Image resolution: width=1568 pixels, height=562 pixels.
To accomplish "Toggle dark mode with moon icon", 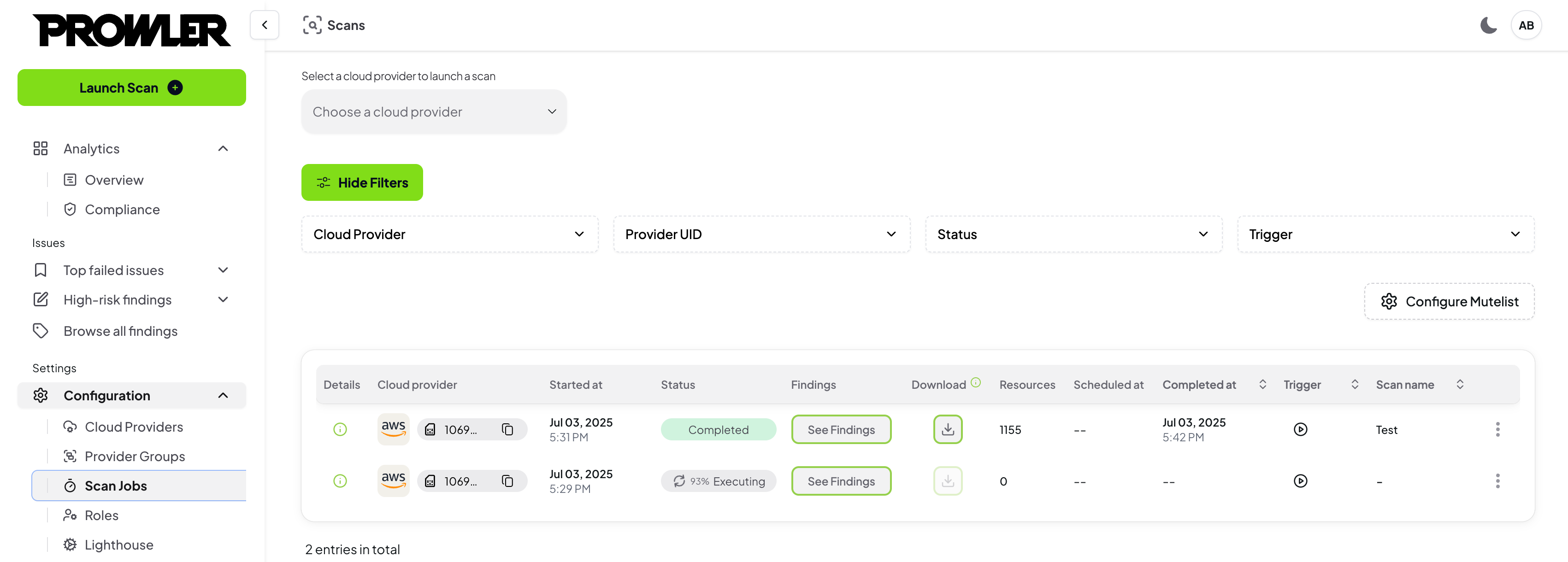I will (1488, 25).
